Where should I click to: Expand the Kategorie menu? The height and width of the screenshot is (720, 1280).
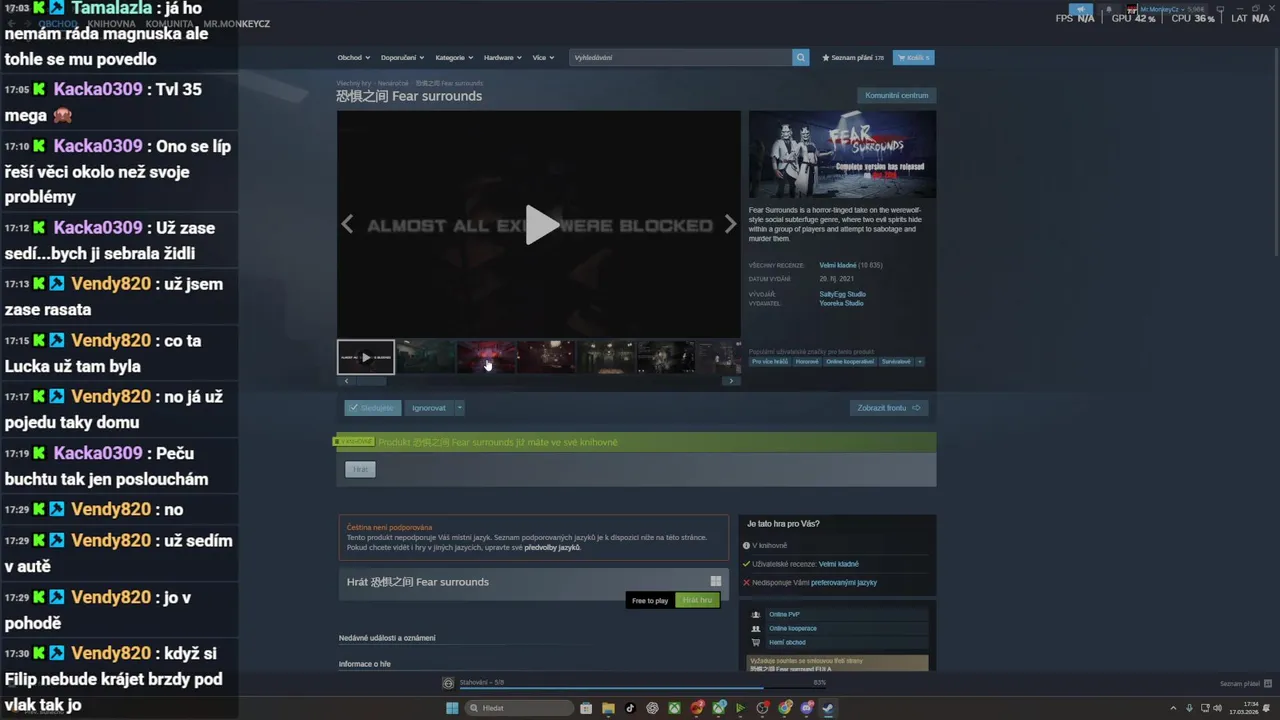point(454,58)
